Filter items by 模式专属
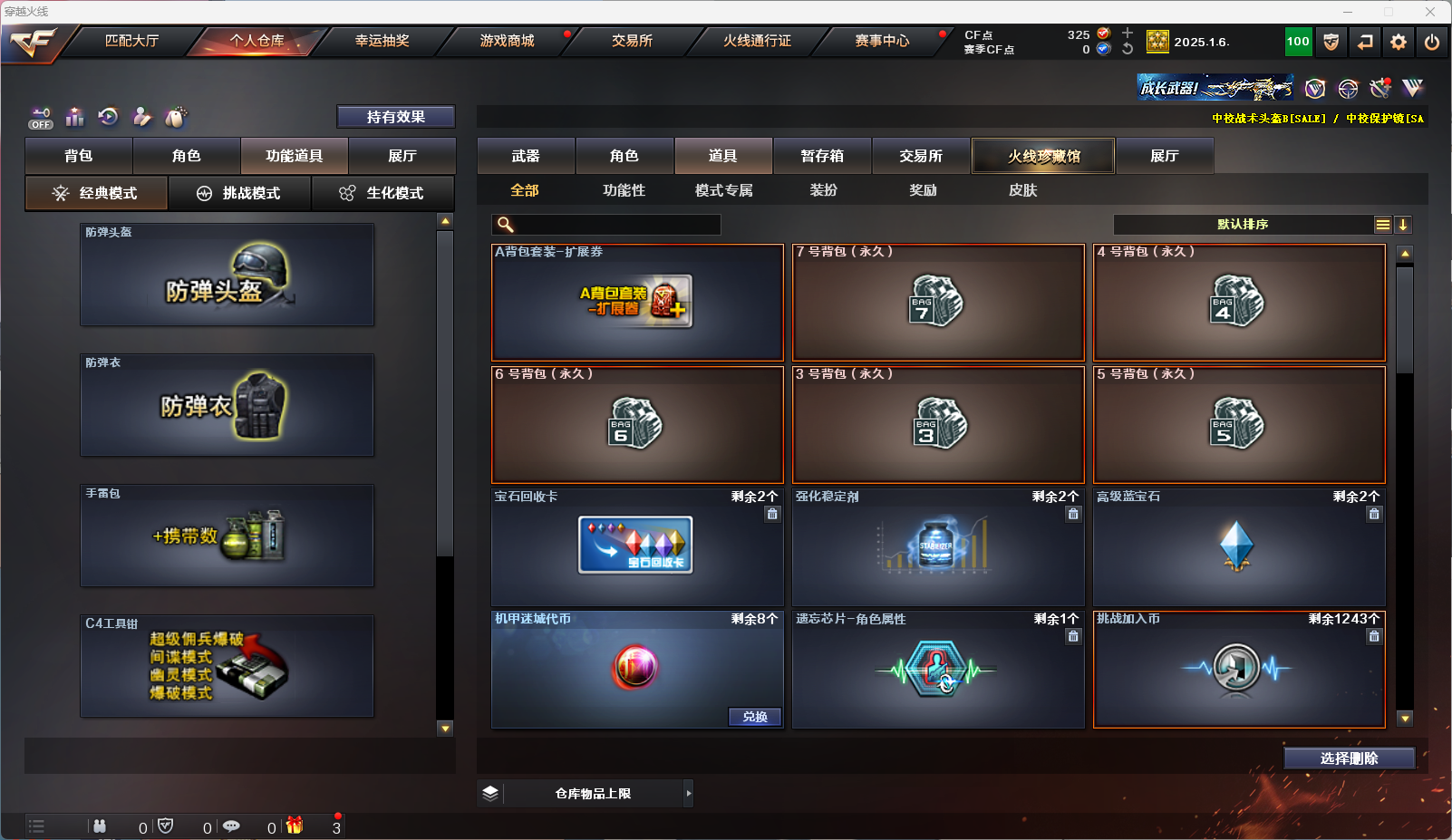This screenshot has height=840, width=1452. [724, 190]
